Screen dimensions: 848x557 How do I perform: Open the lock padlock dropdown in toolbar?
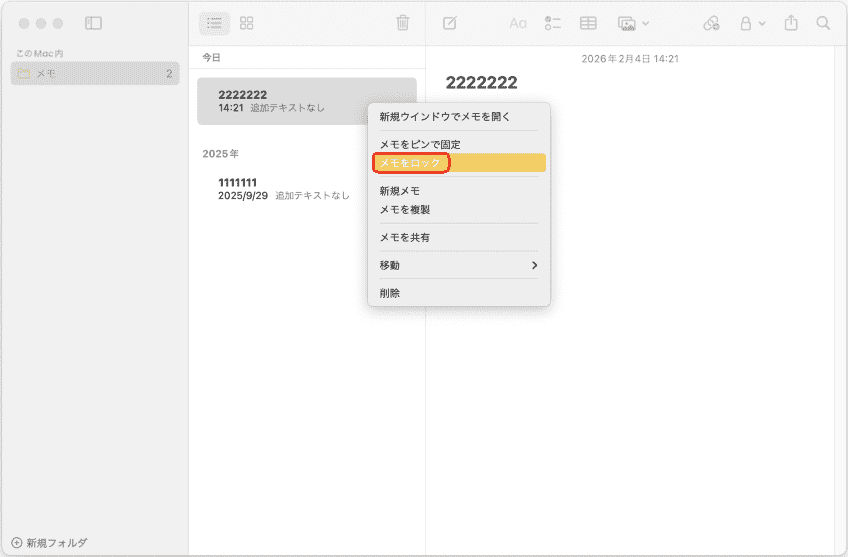pyautogui.click(x=752, y=23)
